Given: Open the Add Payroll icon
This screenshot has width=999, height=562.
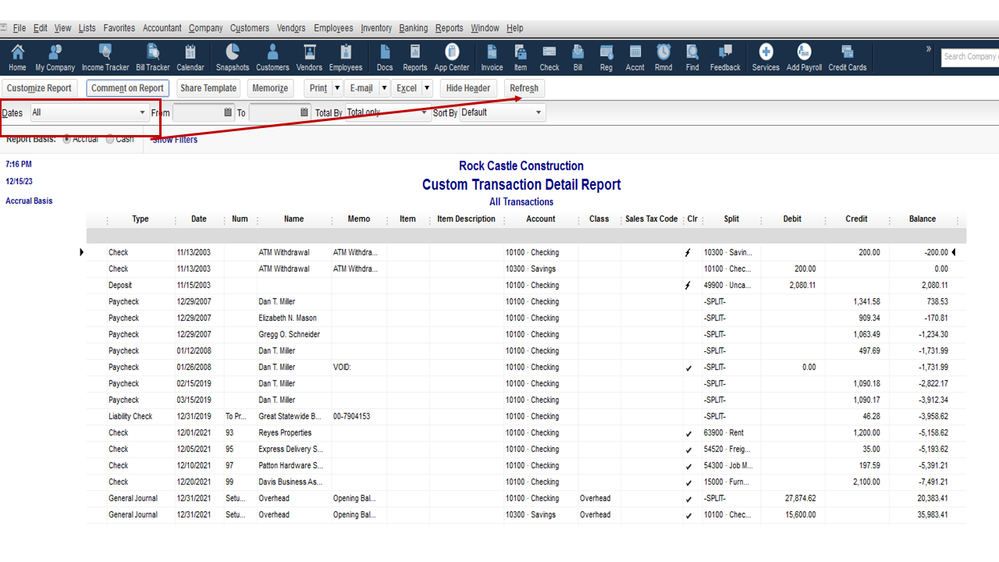Looking at the screenshot, I should click(804, 57).
